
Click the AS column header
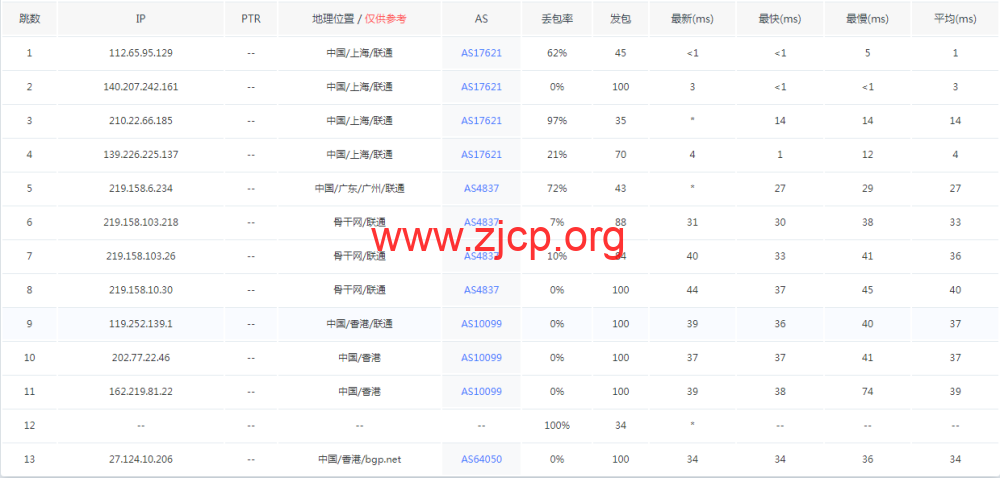click(x=482, y=18)
